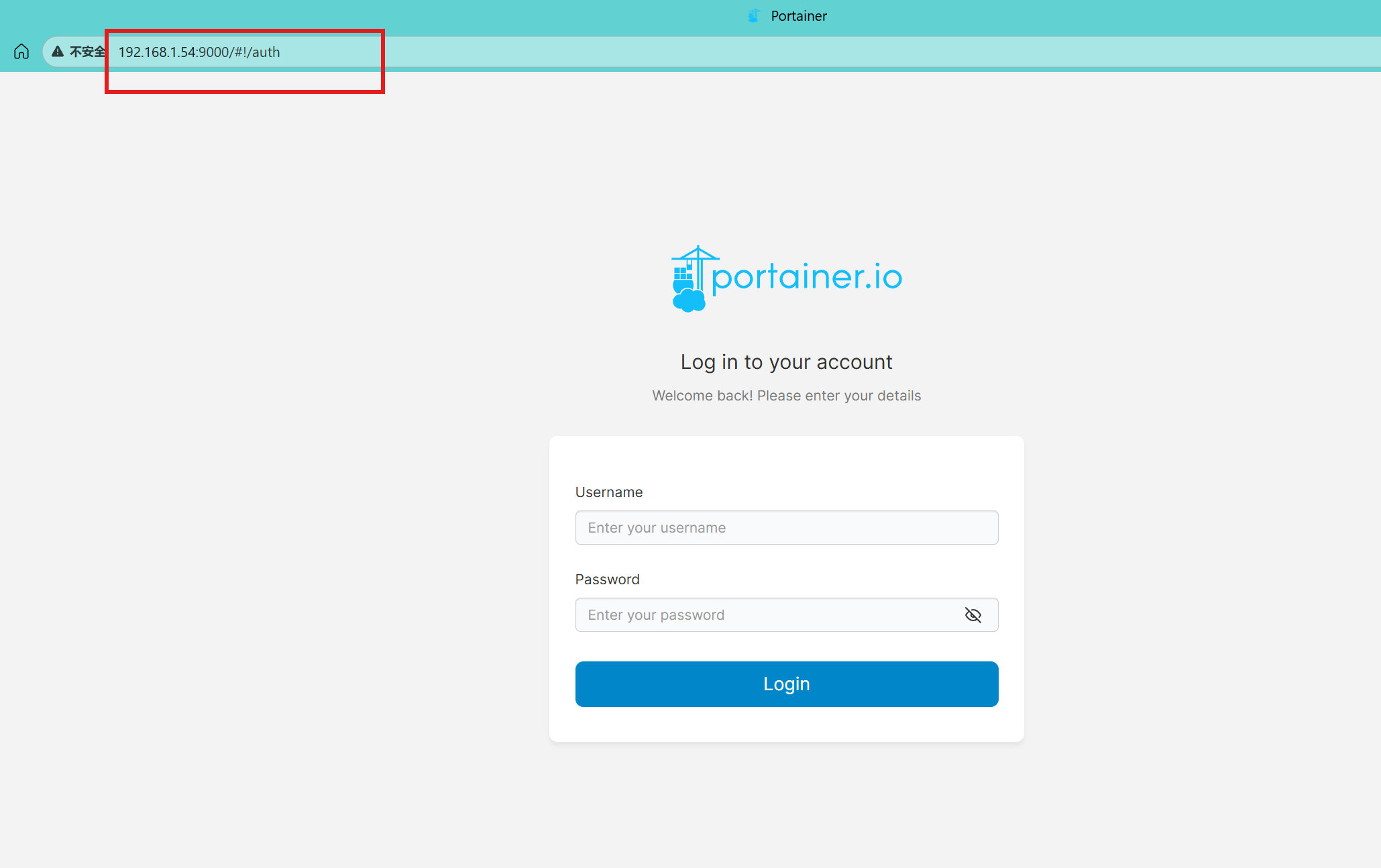Click the Welcome back subtitle text

click(x=786, y=396)
